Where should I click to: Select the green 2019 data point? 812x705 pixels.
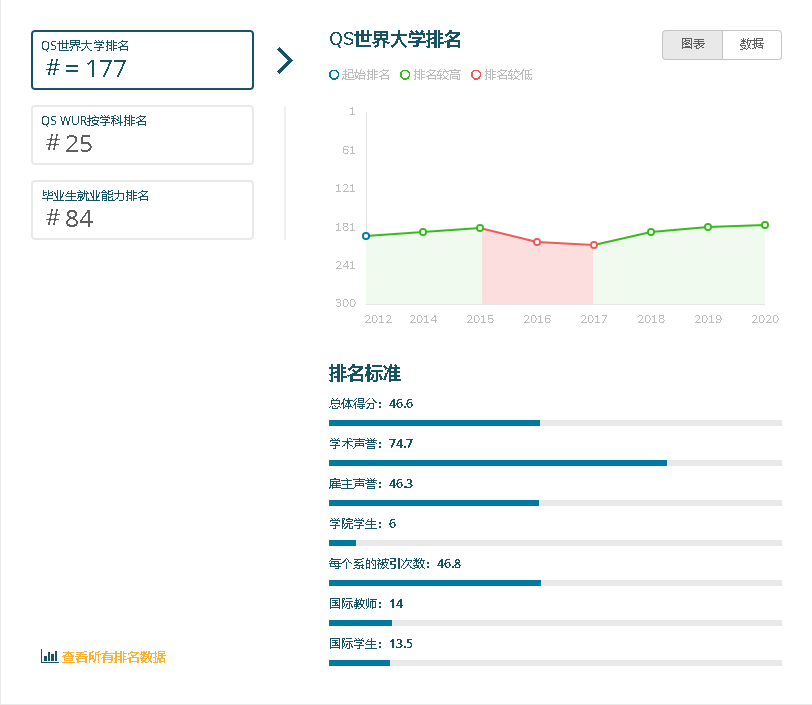708,227
